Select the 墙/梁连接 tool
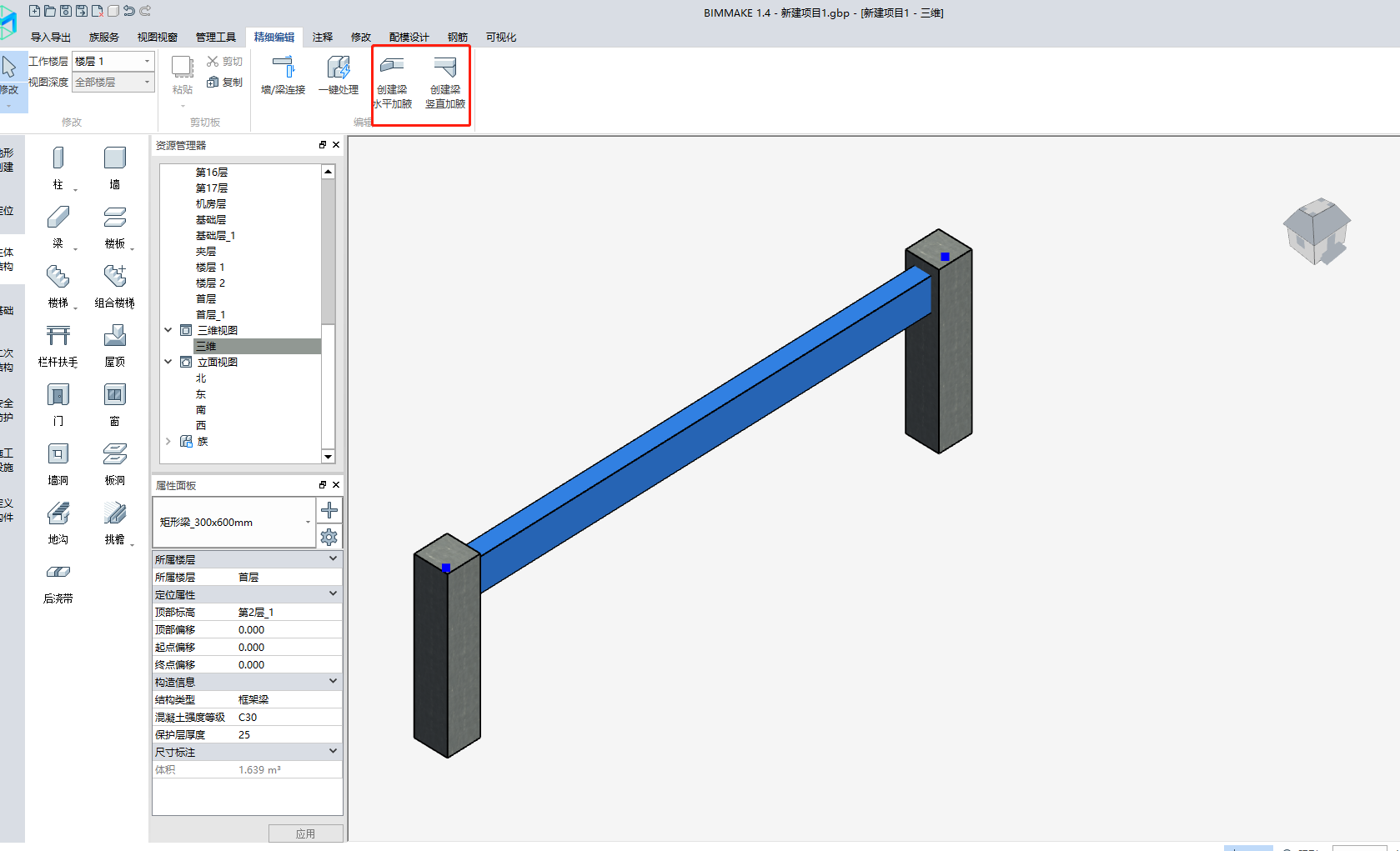 (x=284, y=75)
